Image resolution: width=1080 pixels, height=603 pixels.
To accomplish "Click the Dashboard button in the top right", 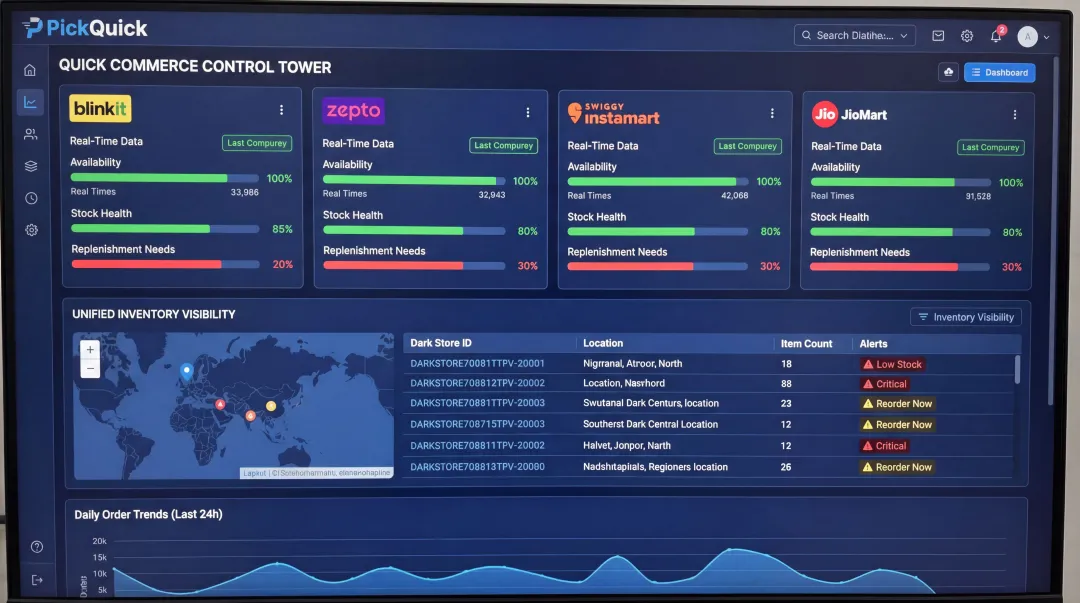I will pos(999,72).
